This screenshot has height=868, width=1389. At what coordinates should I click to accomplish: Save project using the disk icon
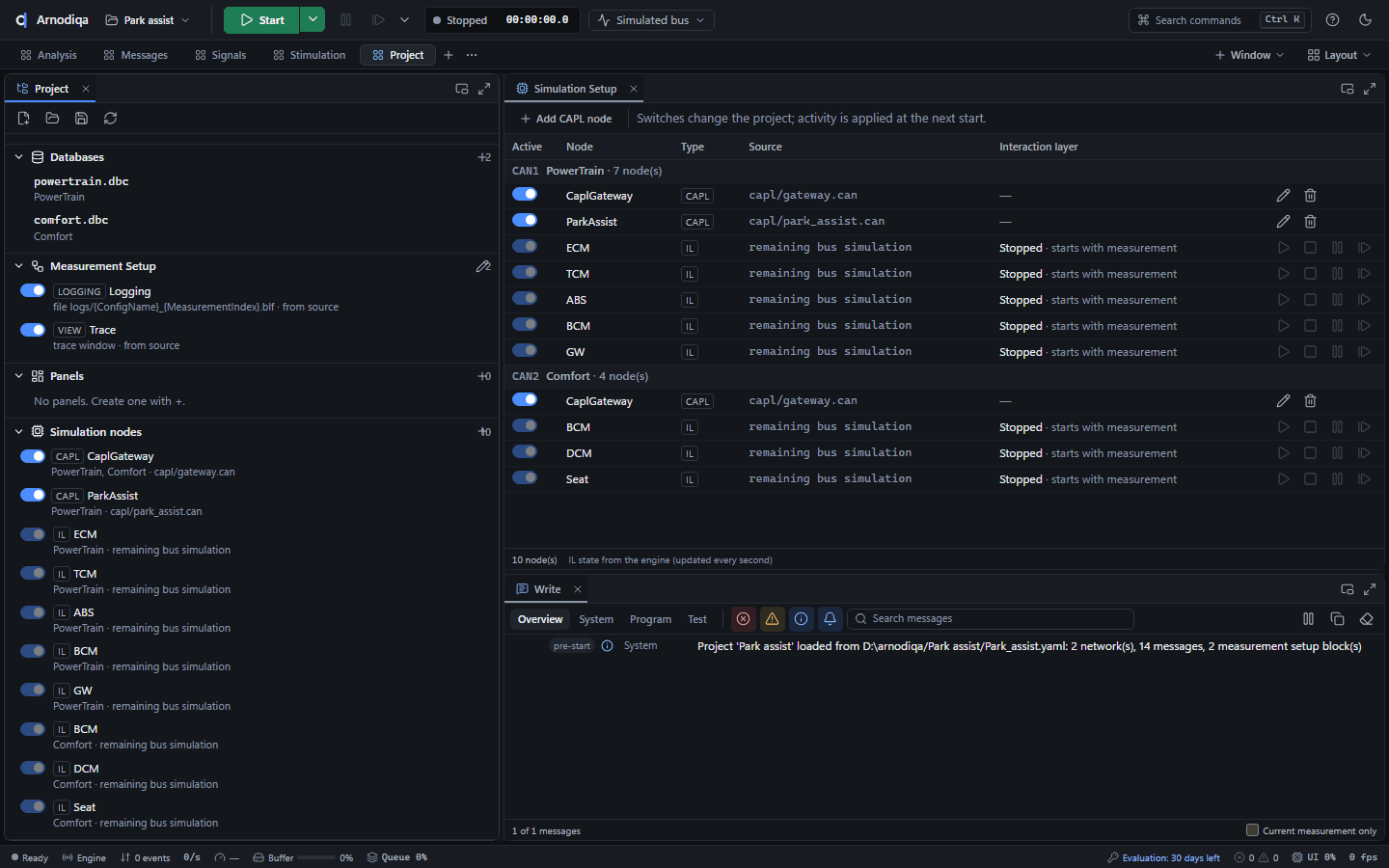82,119
